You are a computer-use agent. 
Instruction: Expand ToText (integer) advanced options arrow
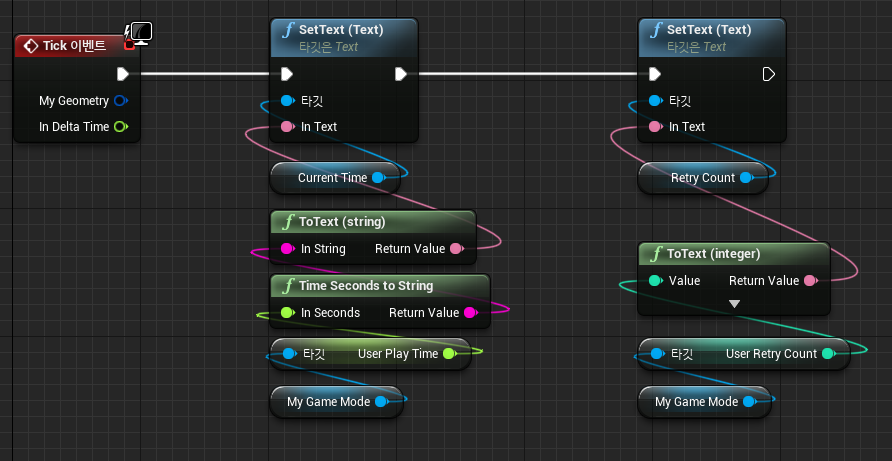pos(734,304)
